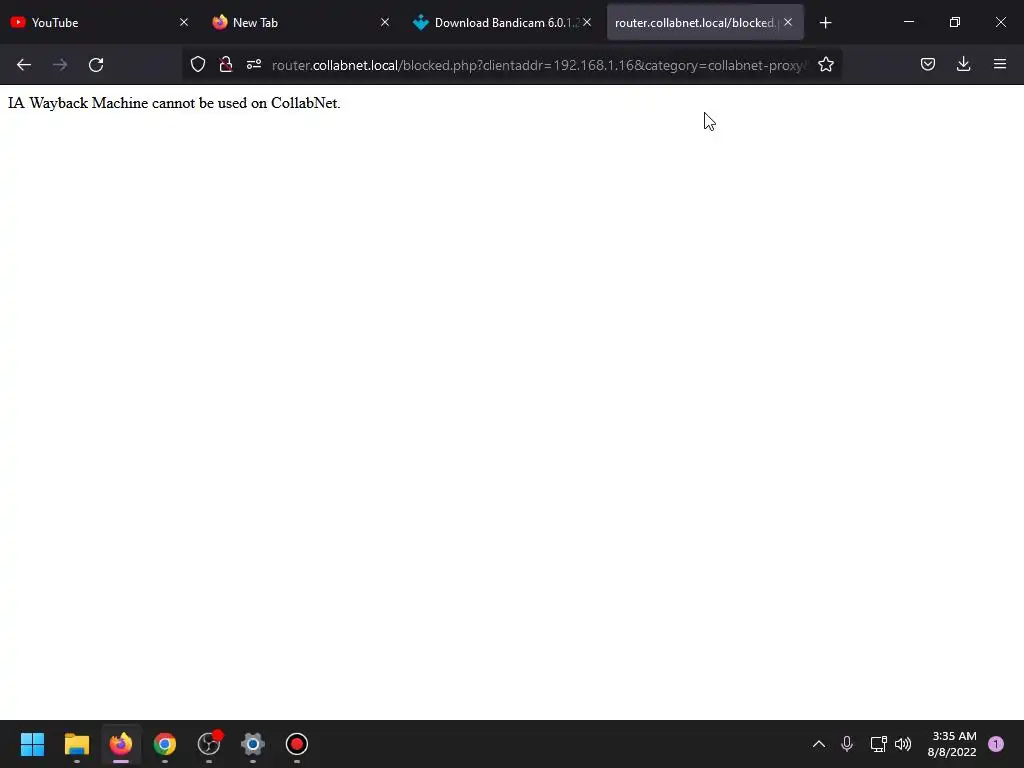Minimize the Firefox window
This screenshot has width=1024, height=768.
(x=909, y=22)
